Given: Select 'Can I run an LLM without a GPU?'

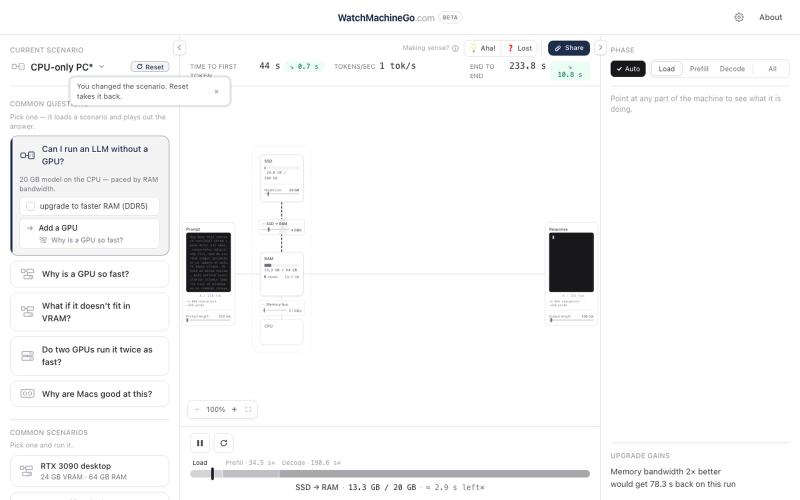Looking at the screenshot, I should click(95, 155).
